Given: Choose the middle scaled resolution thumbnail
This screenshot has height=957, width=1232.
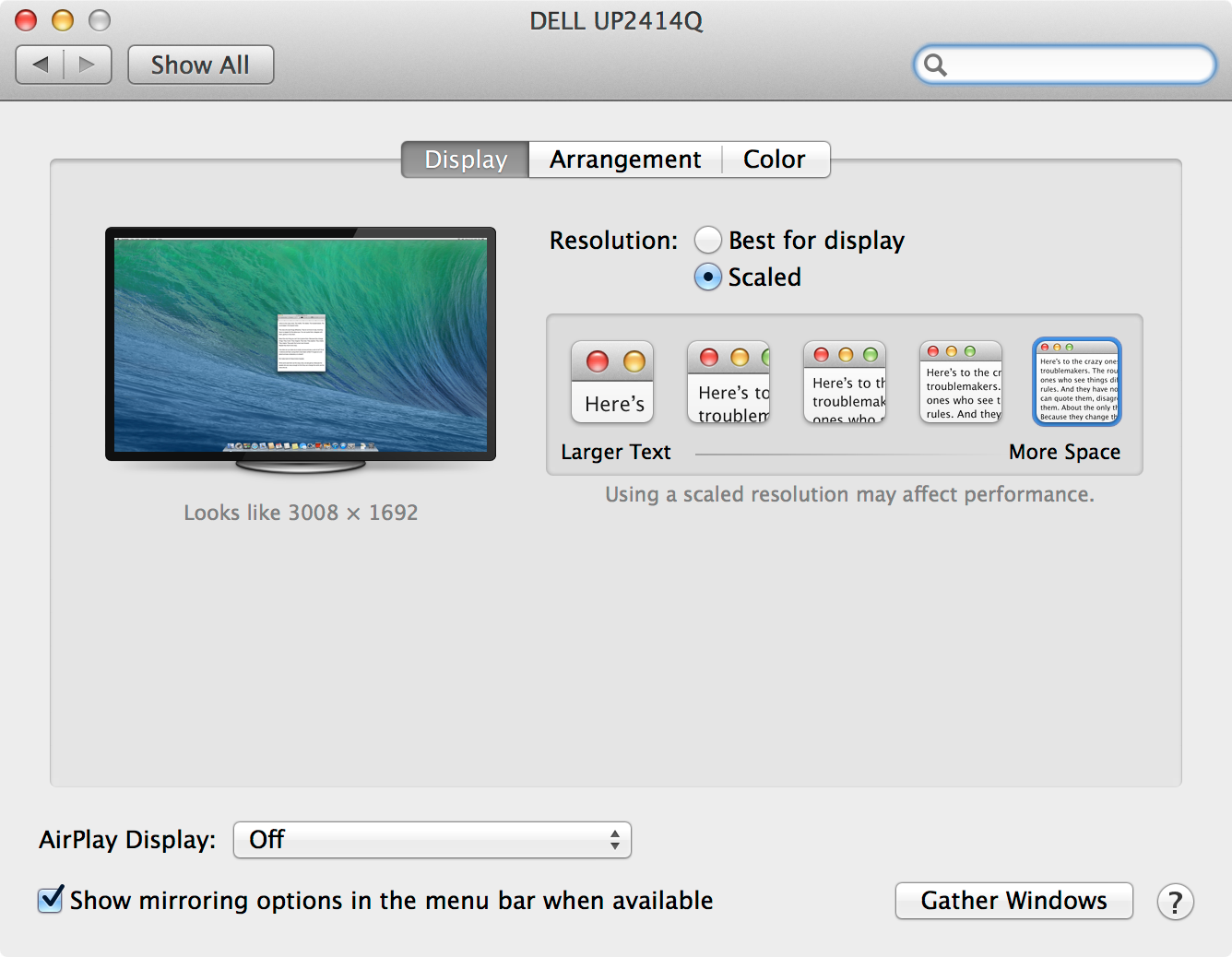Looking at the screenshot, I should pyautogui.click(x=845, y=382).
